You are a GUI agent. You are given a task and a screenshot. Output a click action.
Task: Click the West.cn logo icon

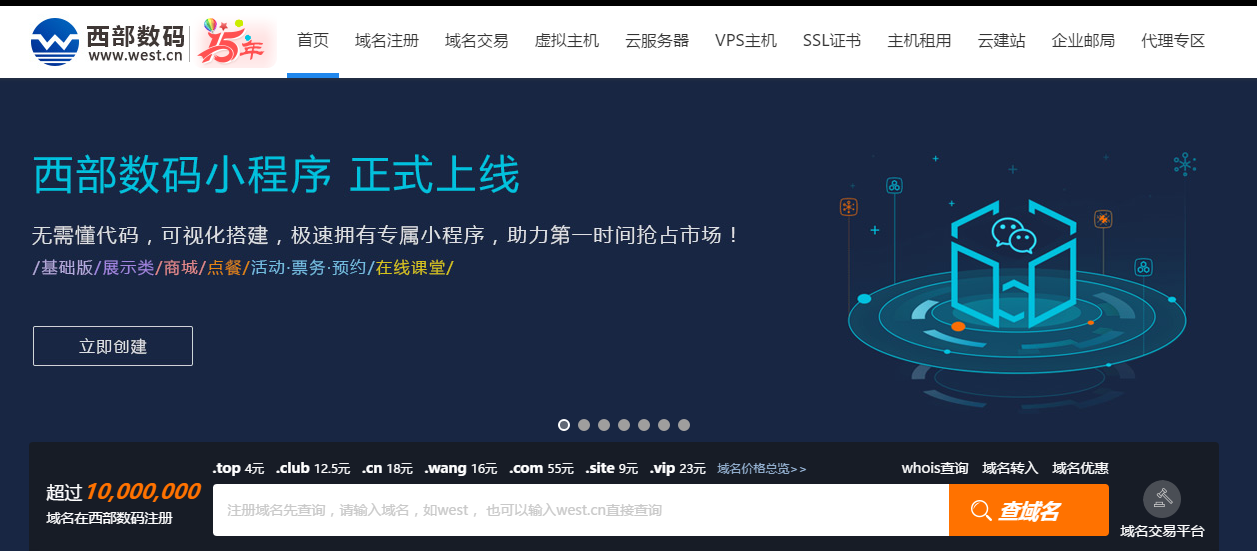(x=55, y=41)
